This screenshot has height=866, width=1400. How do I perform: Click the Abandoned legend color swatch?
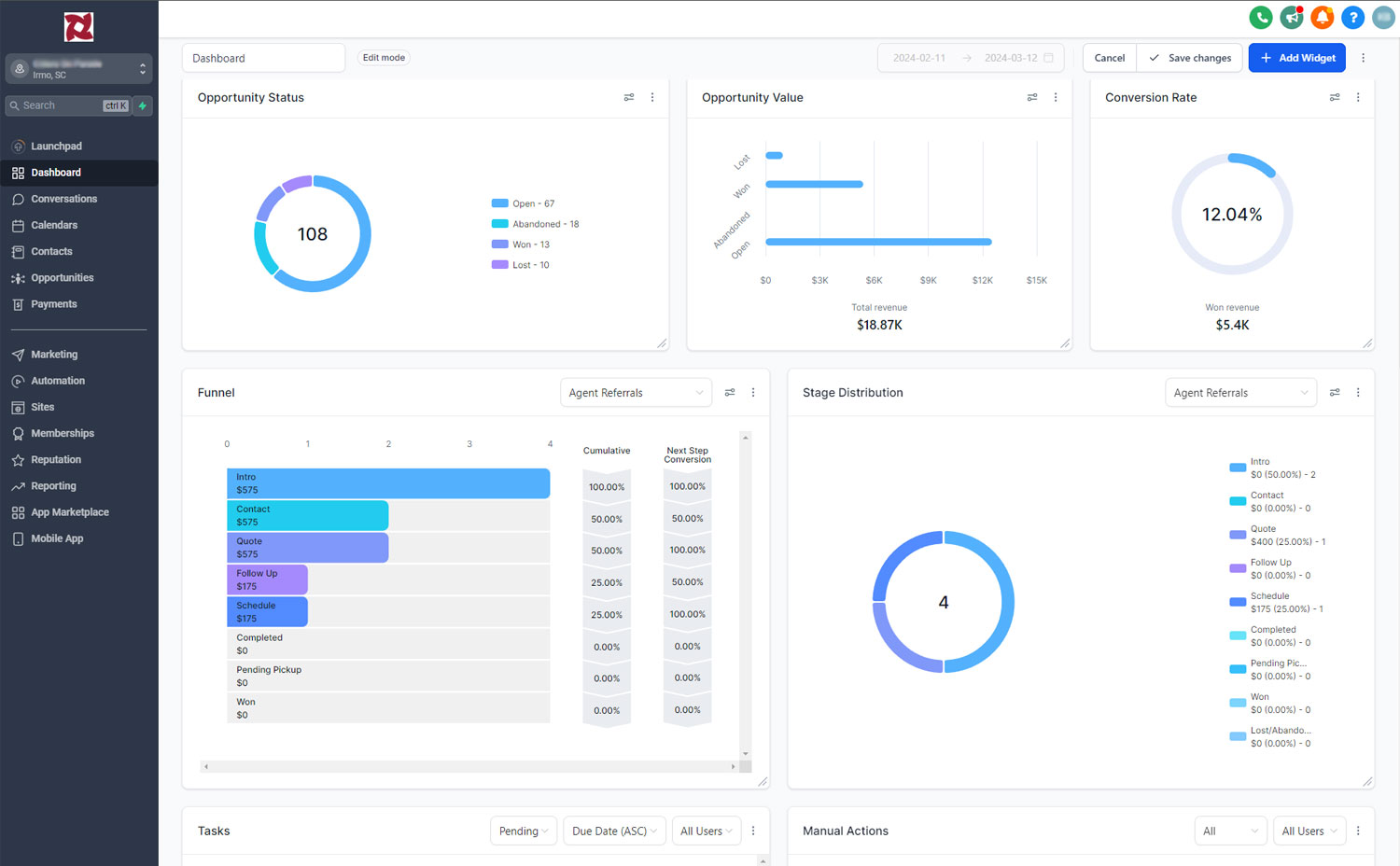(x=499, y=224)
